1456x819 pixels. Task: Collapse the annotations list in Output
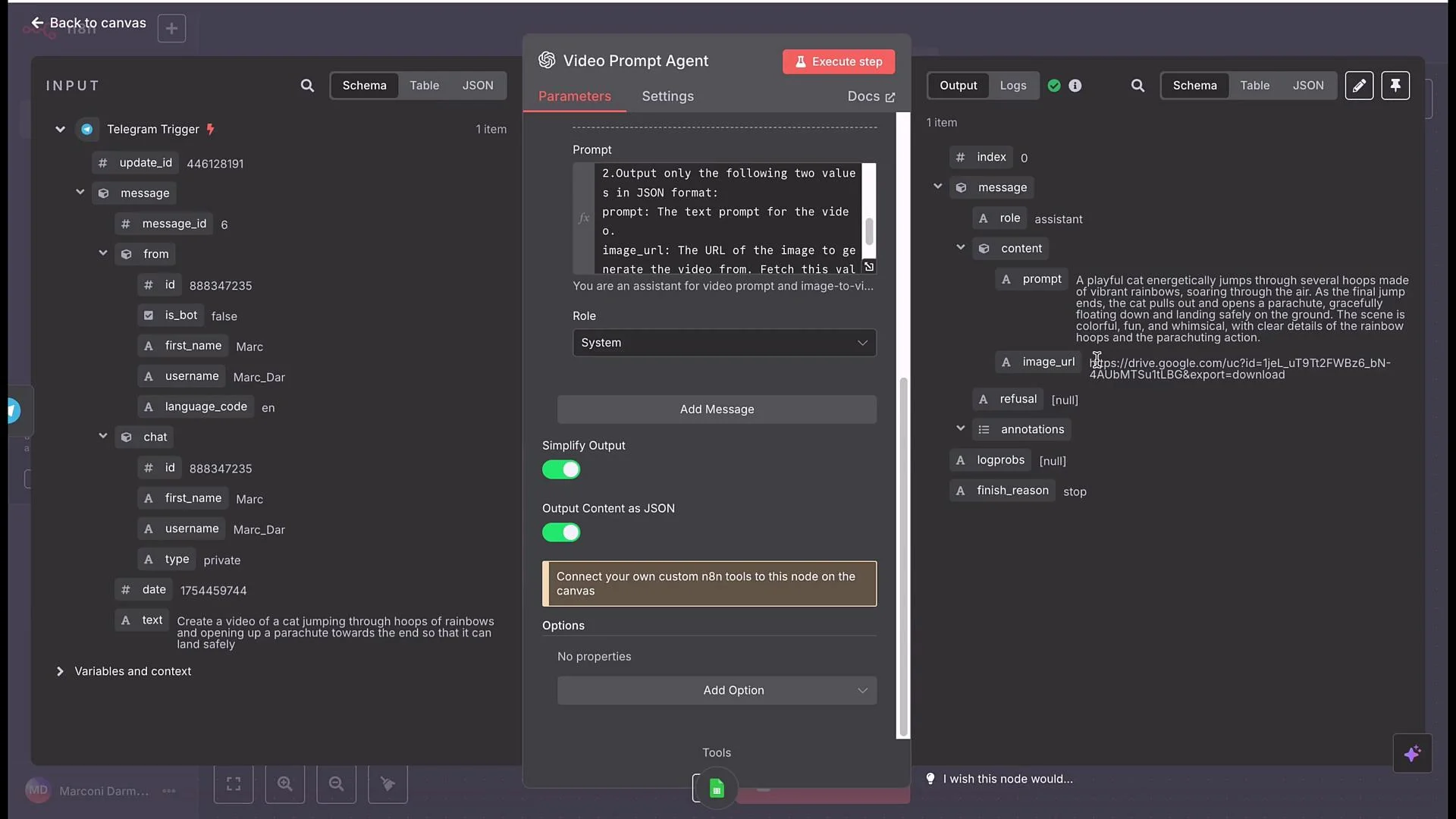(960, 428)
